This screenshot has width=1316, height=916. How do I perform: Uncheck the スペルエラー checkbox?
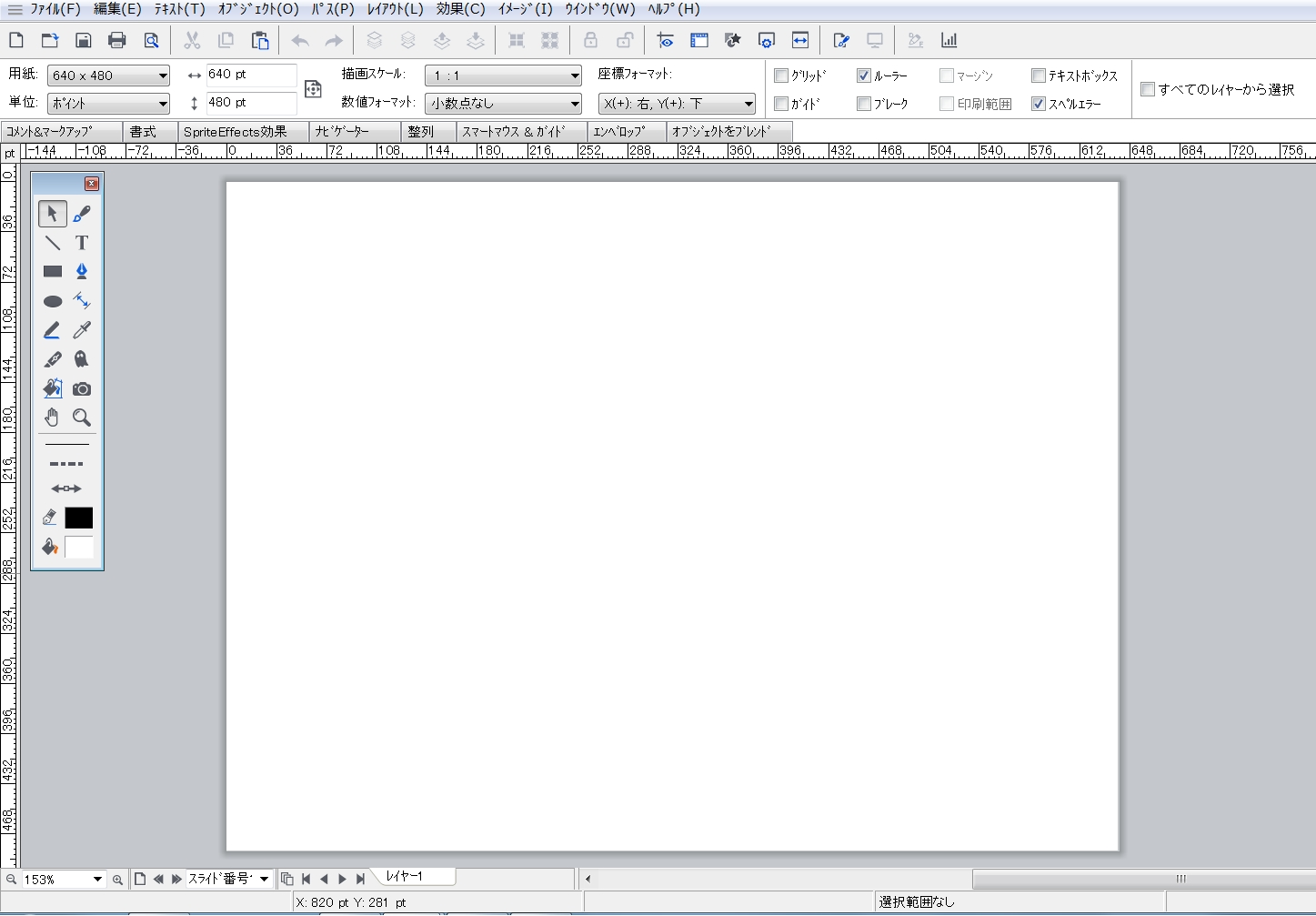pos(1039,104)
